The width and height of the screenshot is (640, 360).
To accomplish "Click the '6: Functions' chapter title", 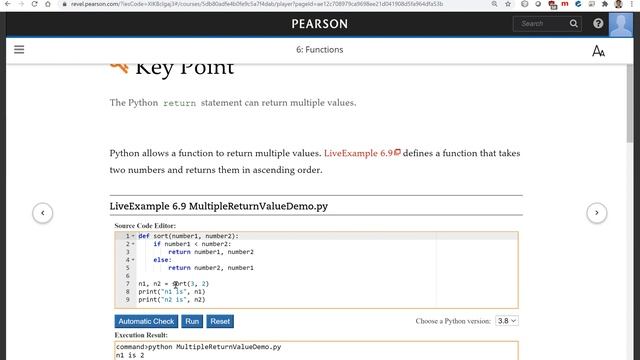I will click(320, 50).
